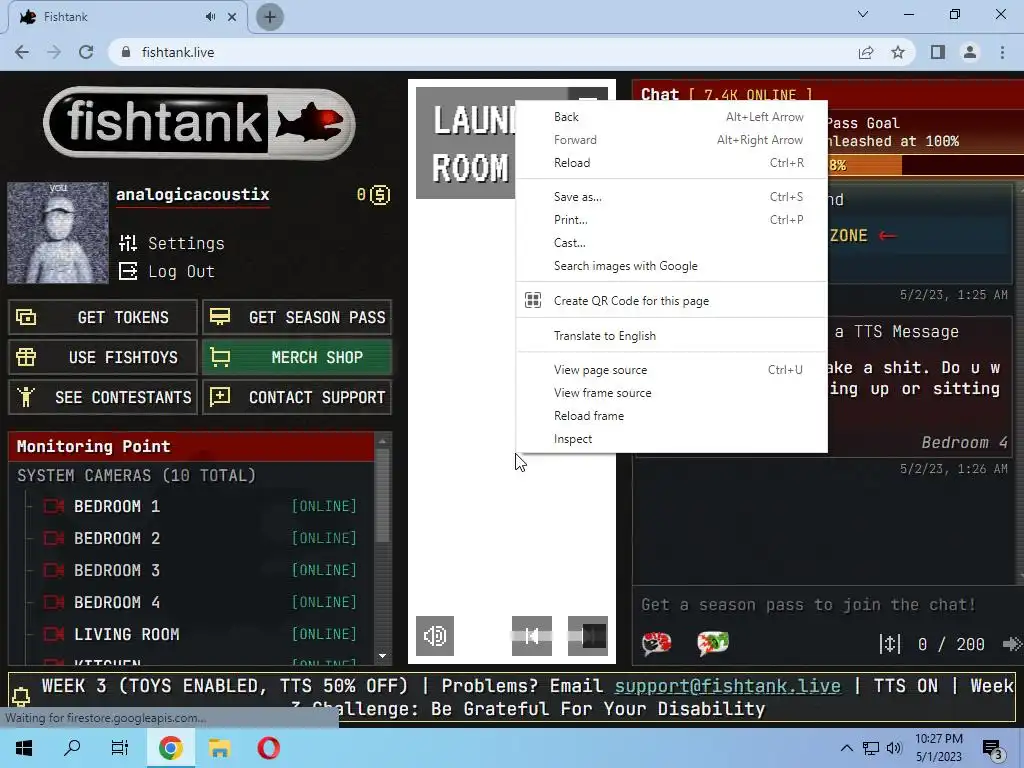The image size is (1024, 768).
Task: Click GET SEASON PASS button
Action: point(297,317)
